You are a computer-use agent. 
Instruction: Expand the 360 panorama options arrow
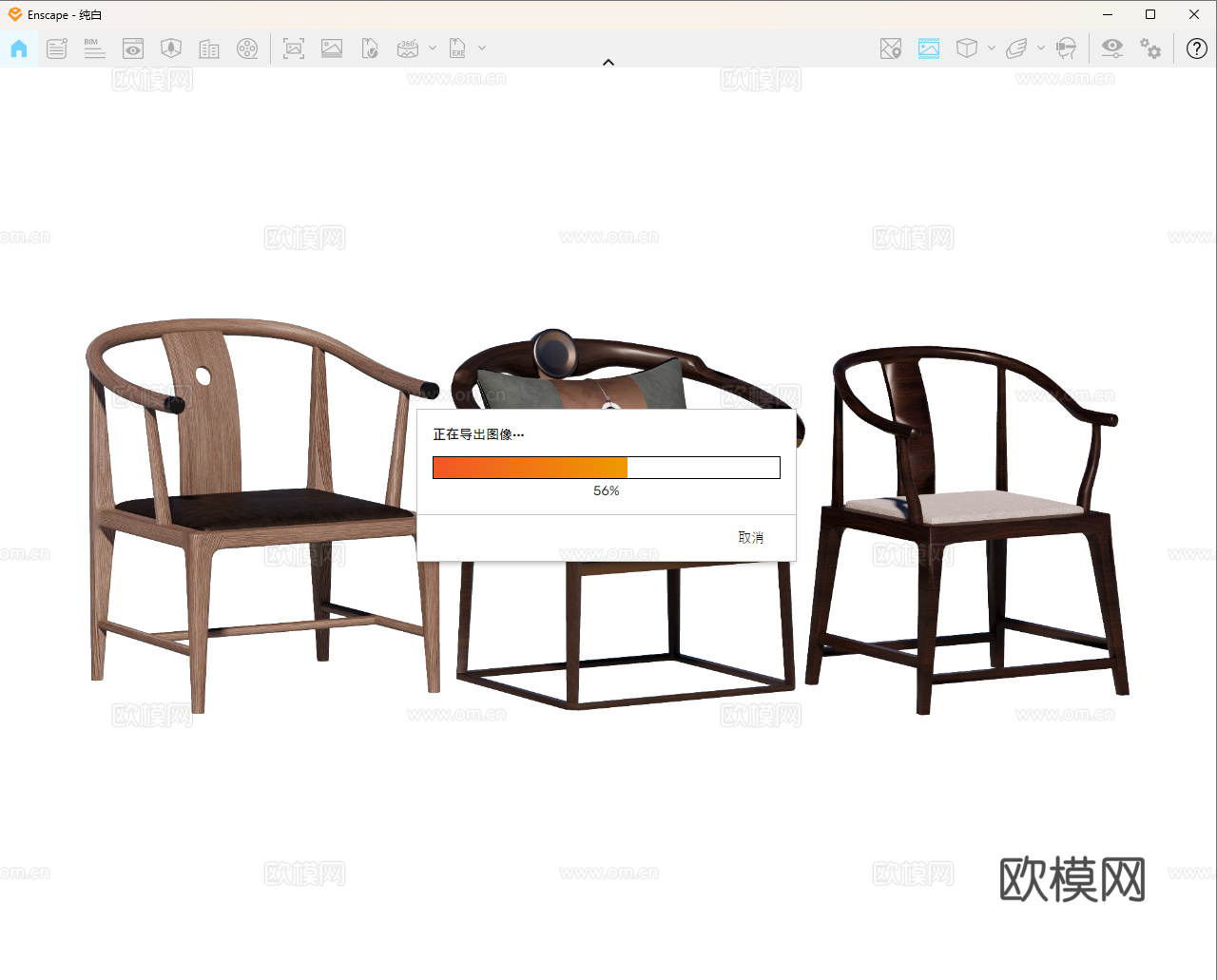pyautogui.click(x=433, y=48)
